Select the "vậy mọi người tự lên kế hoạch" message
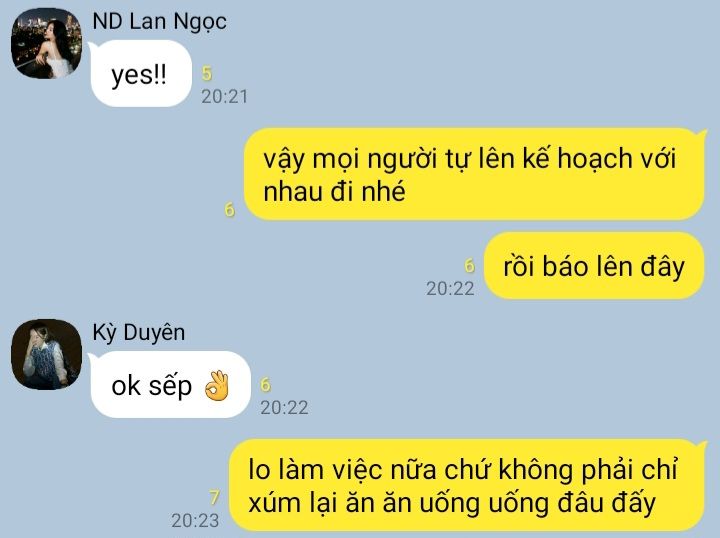This screenshot has width=720, height=538. click(x=476, y=174)
